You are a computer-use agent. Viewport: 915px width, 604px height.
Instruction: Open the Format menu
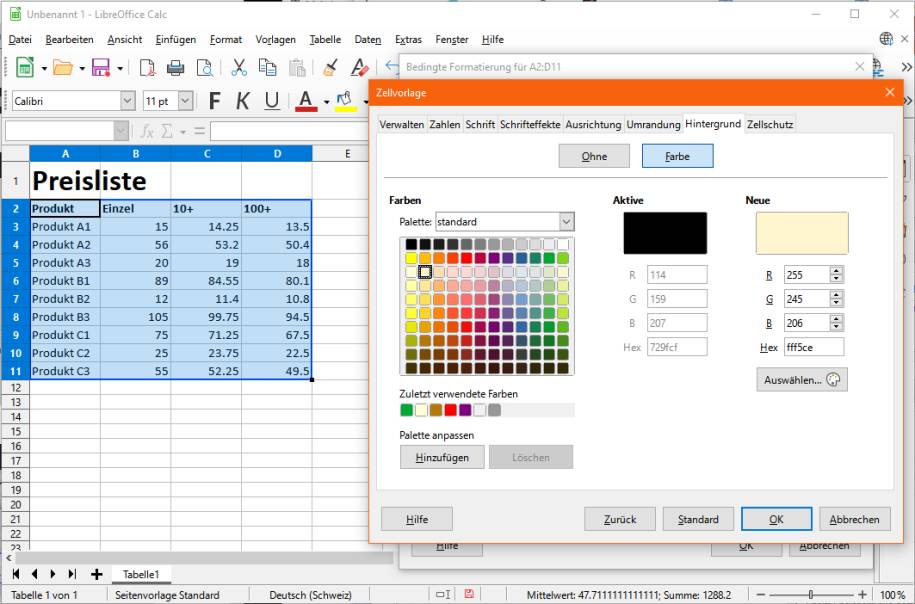pos(225,40)
